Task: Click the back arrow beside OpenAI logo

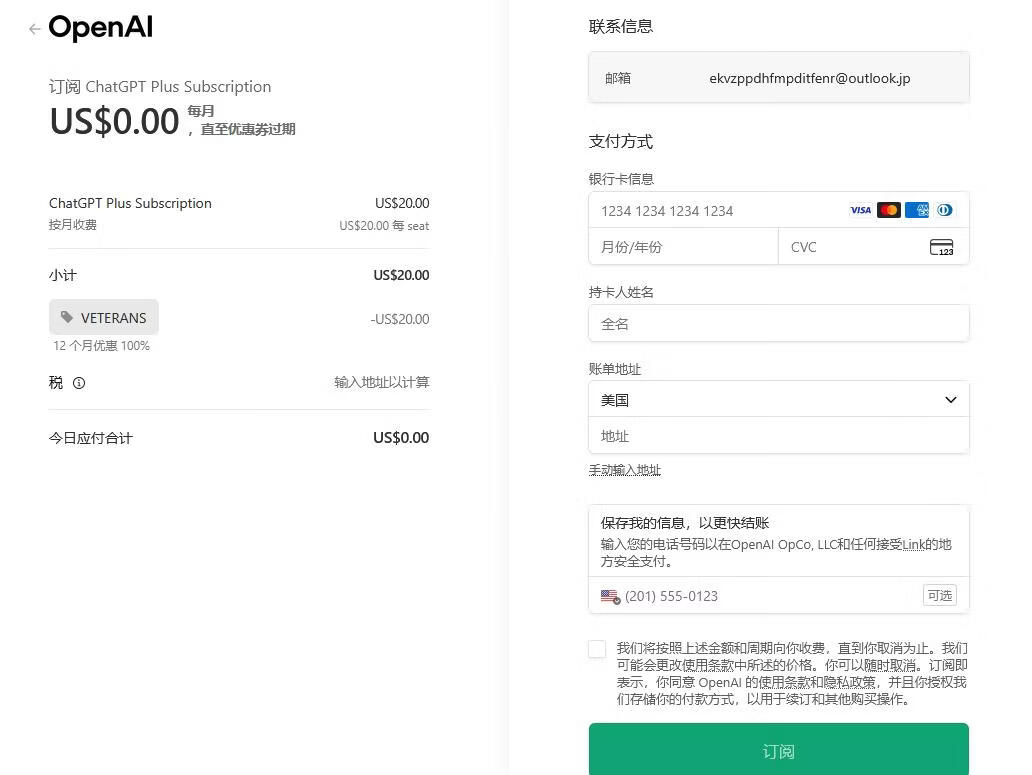Action: pyautogui.click(x=33, y=29)
